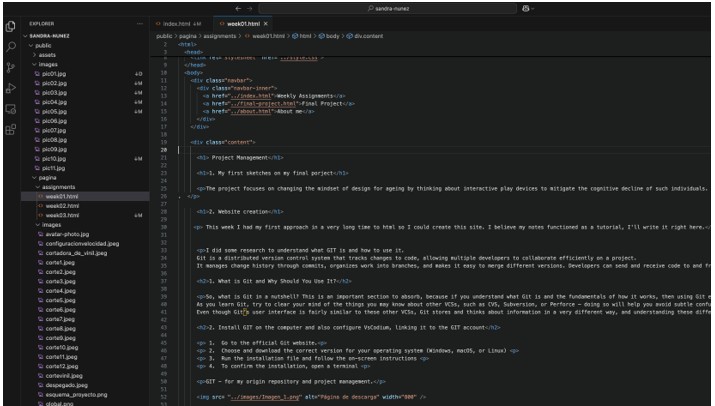Click the pagina breadcrumb segment
715x406 pixels.
click(x=187, y=36)
